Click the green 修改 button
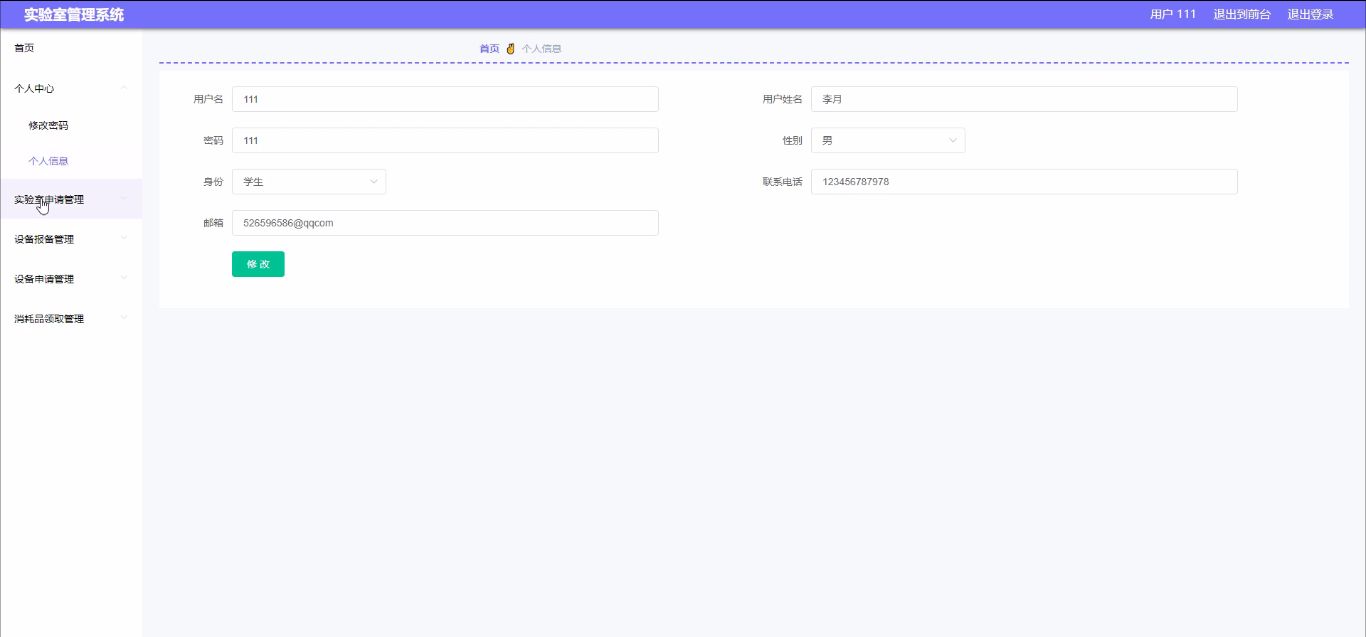The image size is (1366, 637). [x=258, y=264]
